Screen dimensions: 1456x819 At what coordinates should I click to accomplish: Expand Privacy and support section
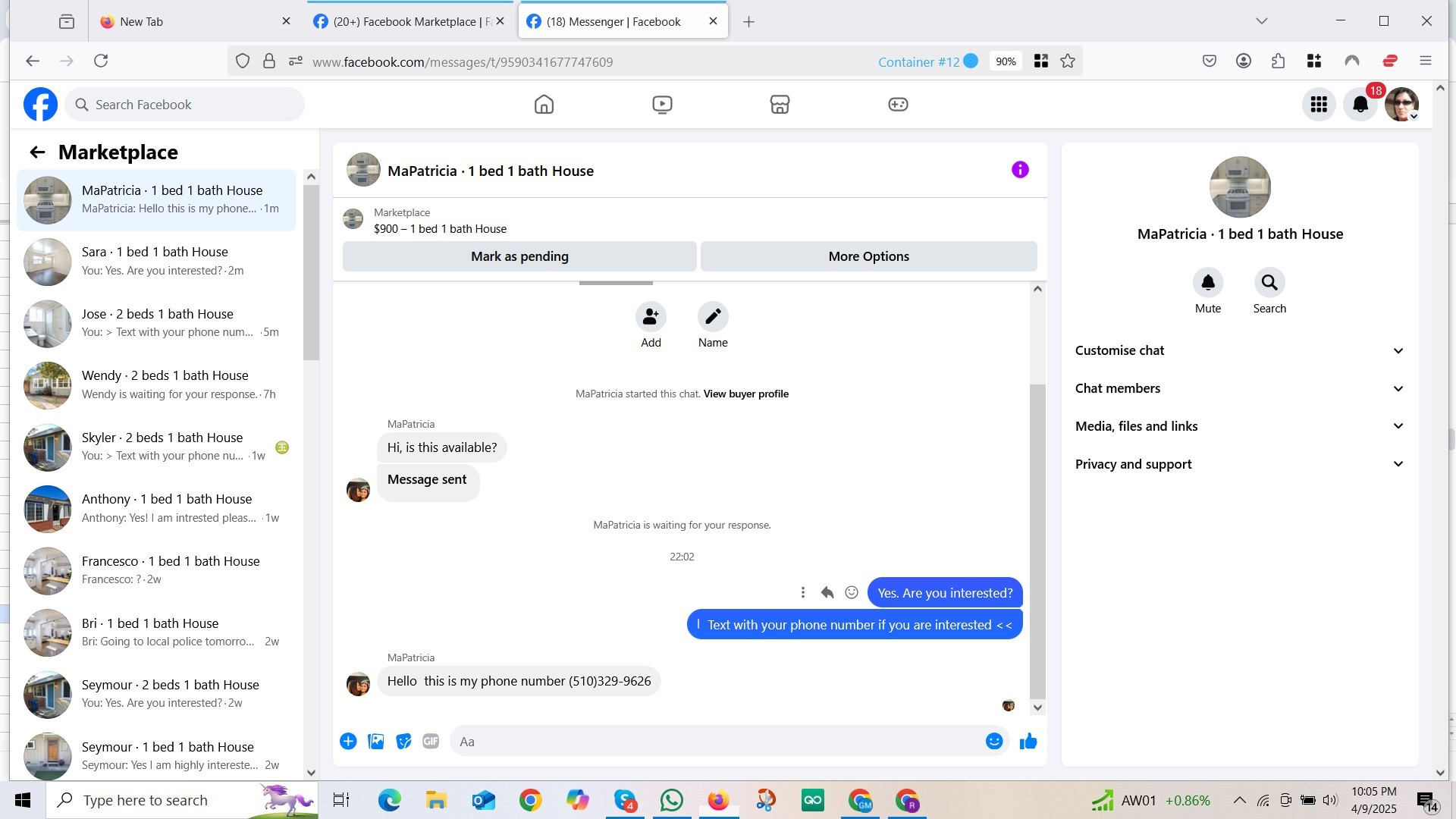point(1240,464)
